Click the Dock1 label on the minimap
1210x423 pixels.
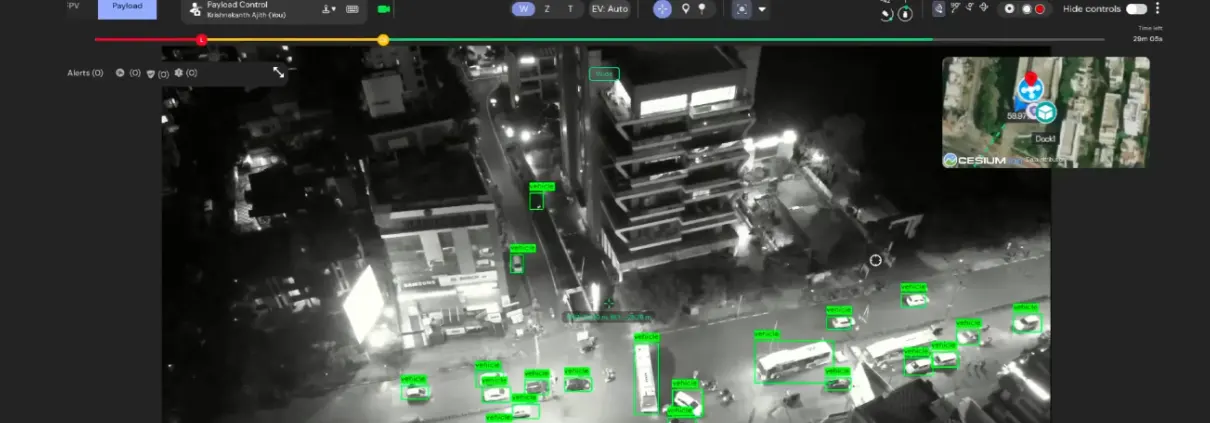(x=1046, y=139)
